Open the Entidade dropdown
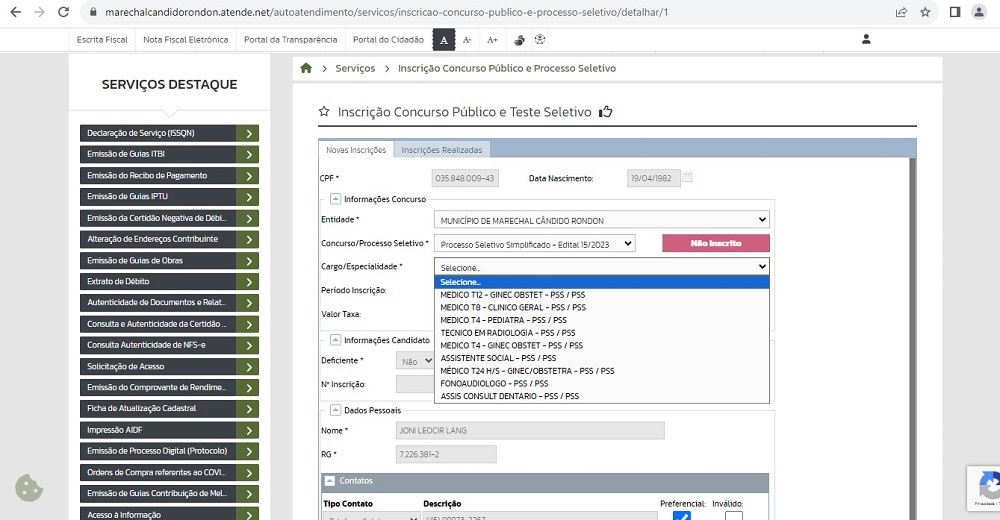The height and width of the screenshot is (520, 1000). (x=601, y=220)
